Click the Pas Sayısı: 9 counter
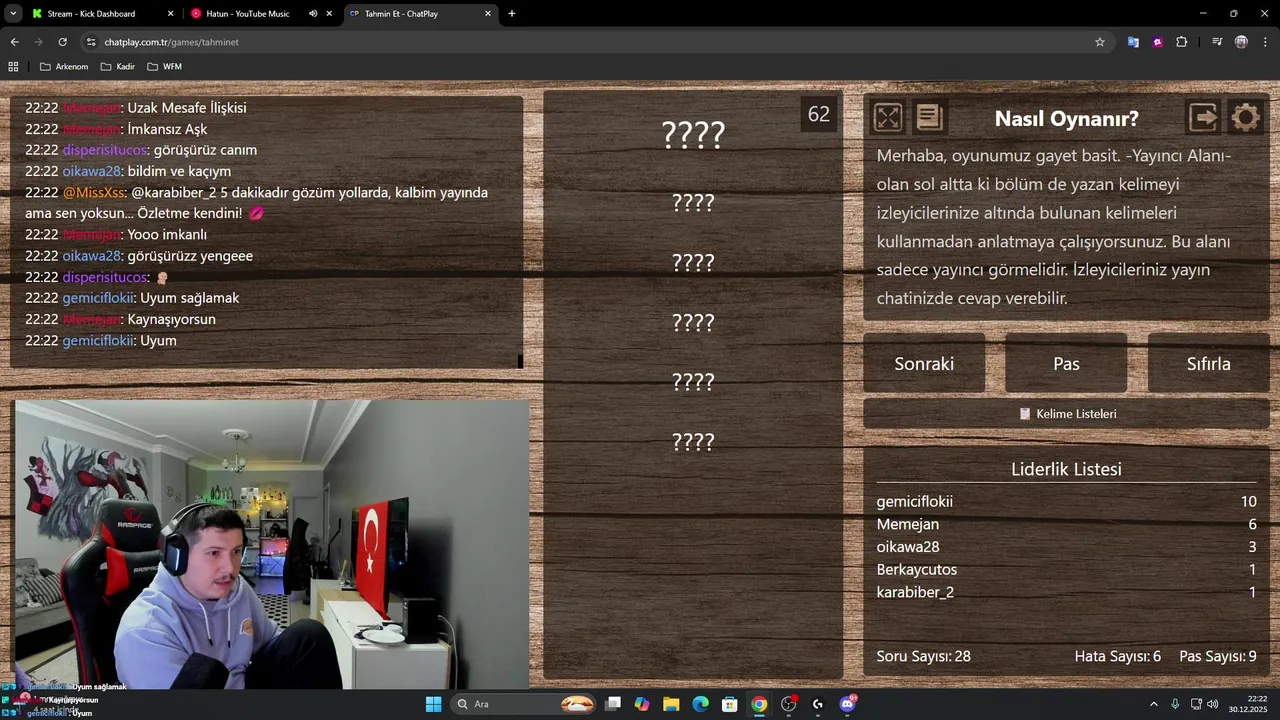The width and height of the screenshot is (1280, 720). pyautogui.click(x=1218, y=656)
